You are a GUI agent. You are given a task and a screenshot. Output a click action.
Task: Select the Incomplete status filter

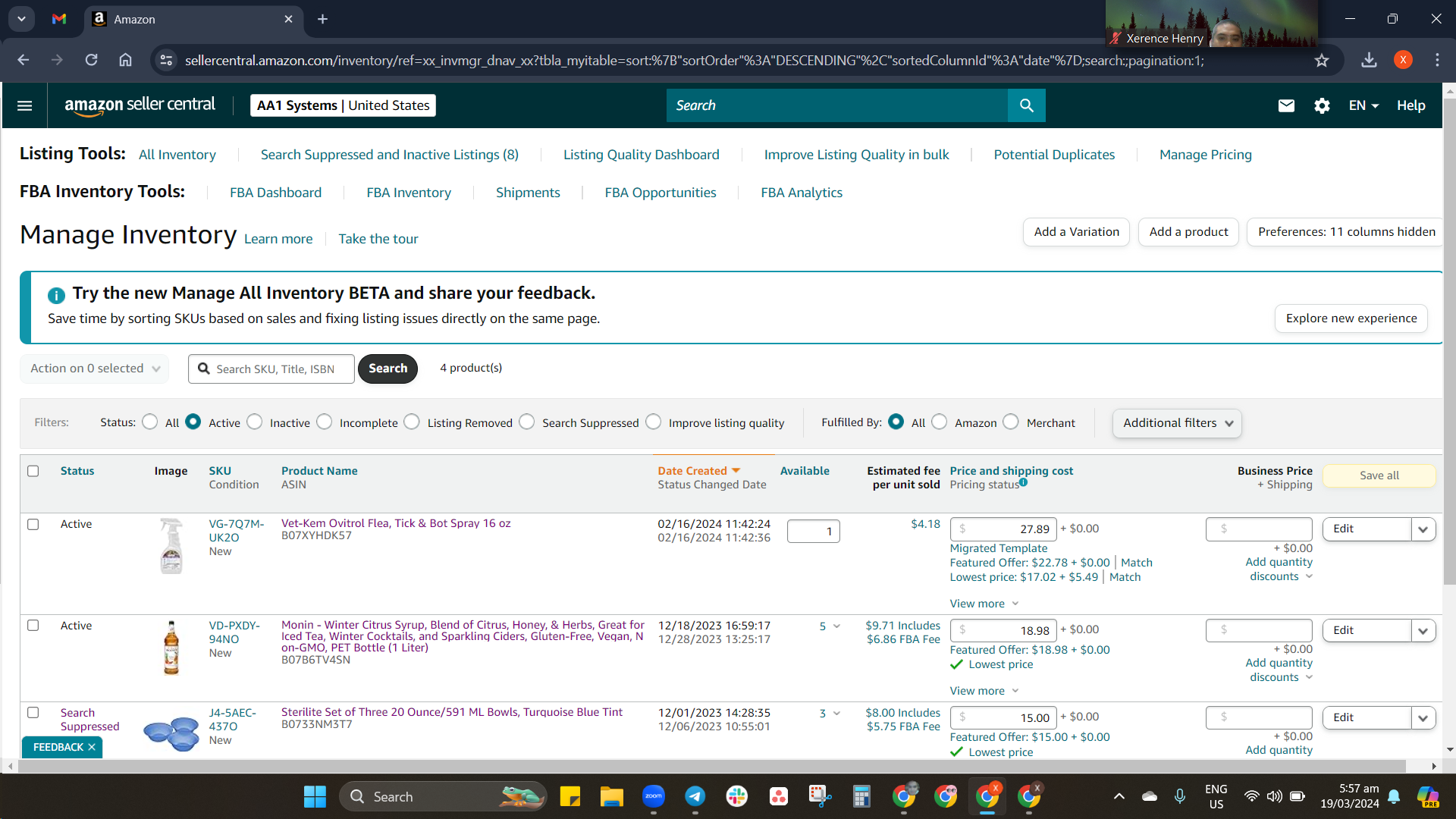[325, 422]
